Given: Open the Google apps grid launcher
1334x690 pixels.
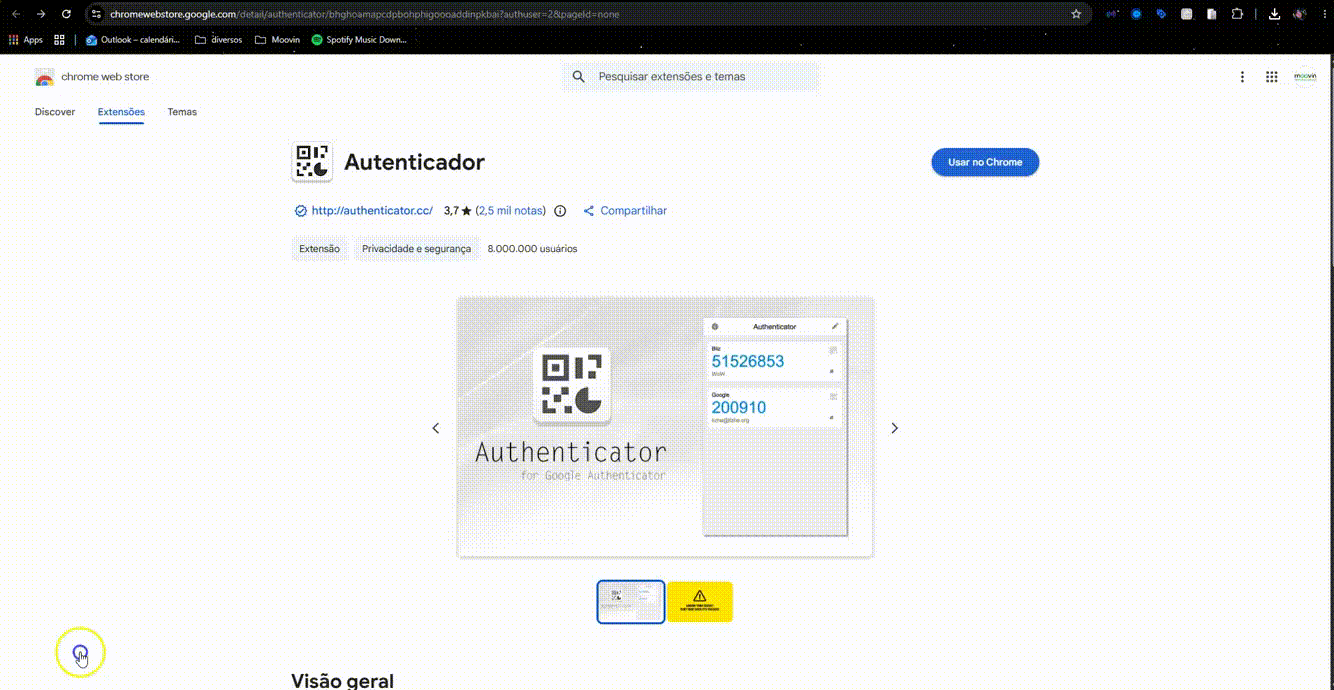Looking at the screenshot, I should click(x=1272, y=77).
